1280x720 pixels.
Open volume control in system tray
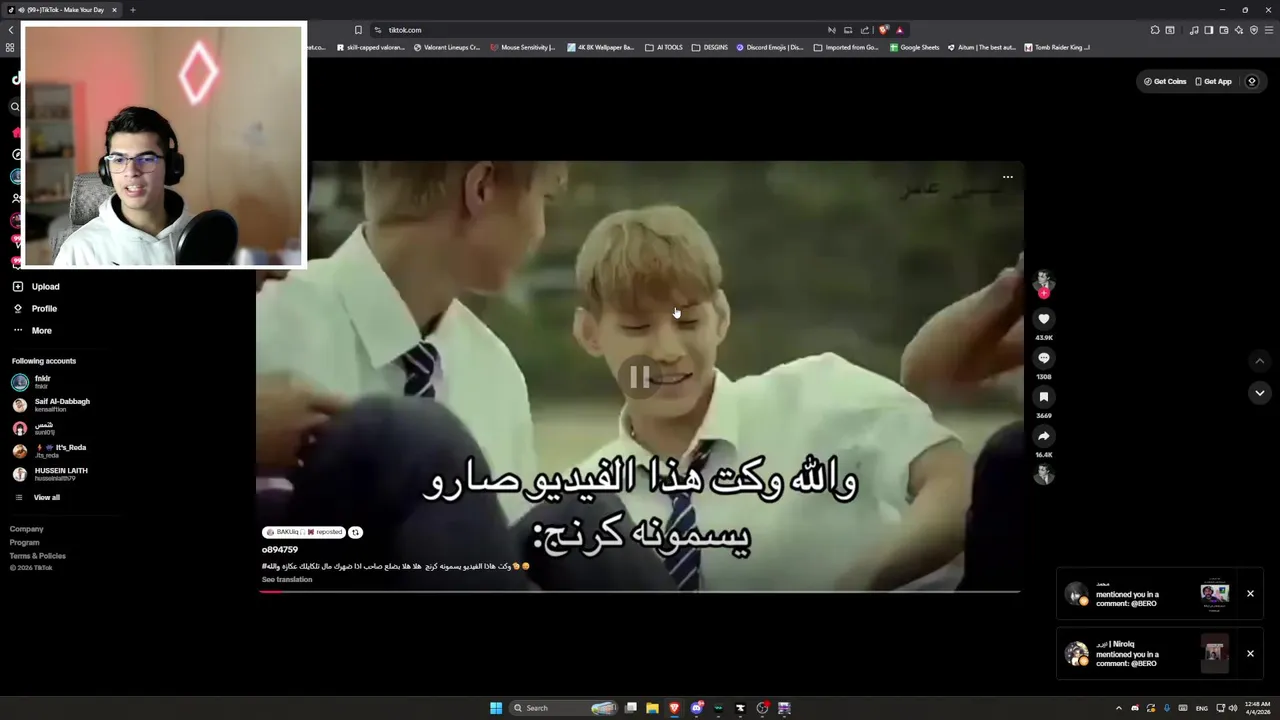pos(1232,708)
